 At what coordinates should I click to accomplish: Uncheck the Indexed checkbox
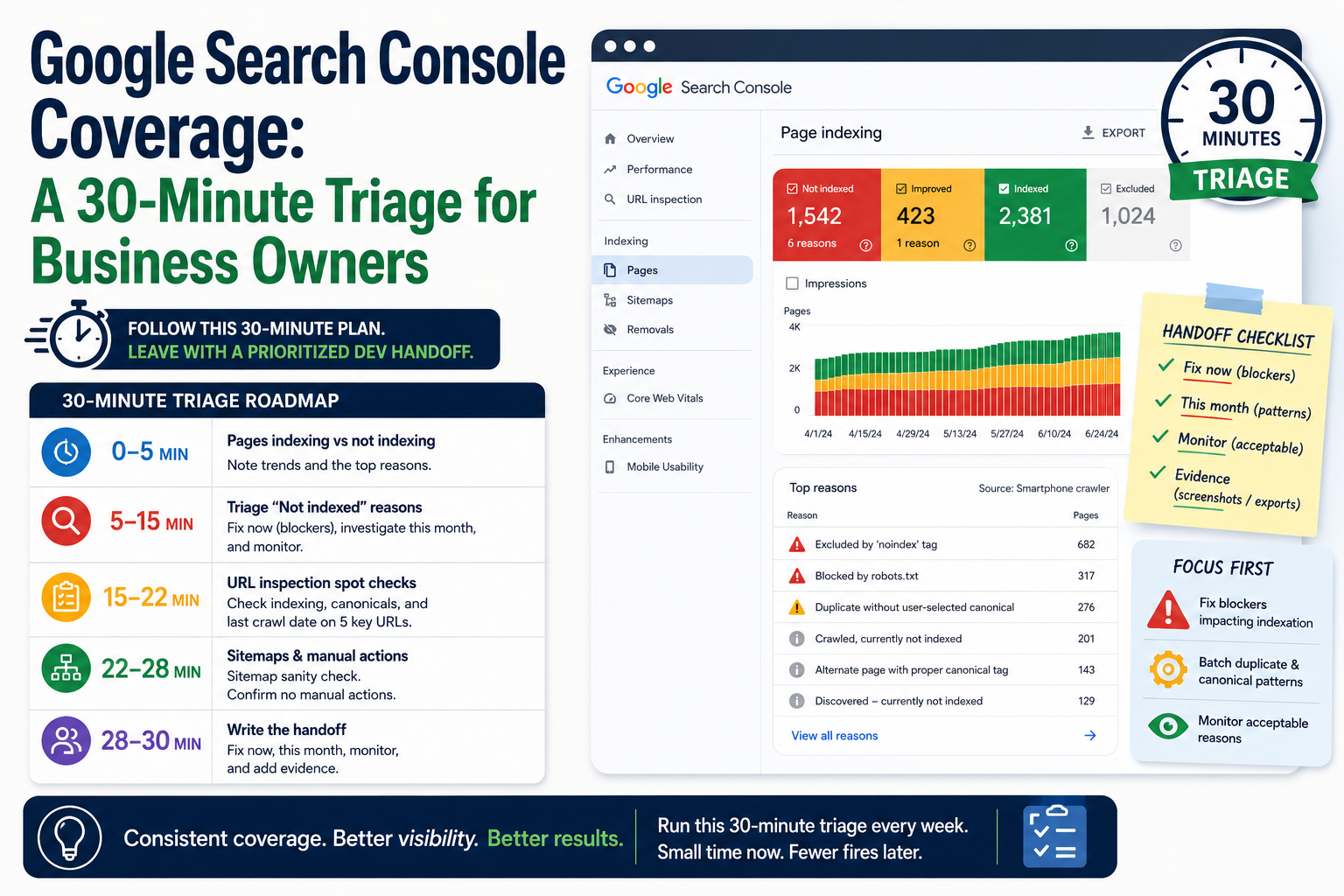1004,188
